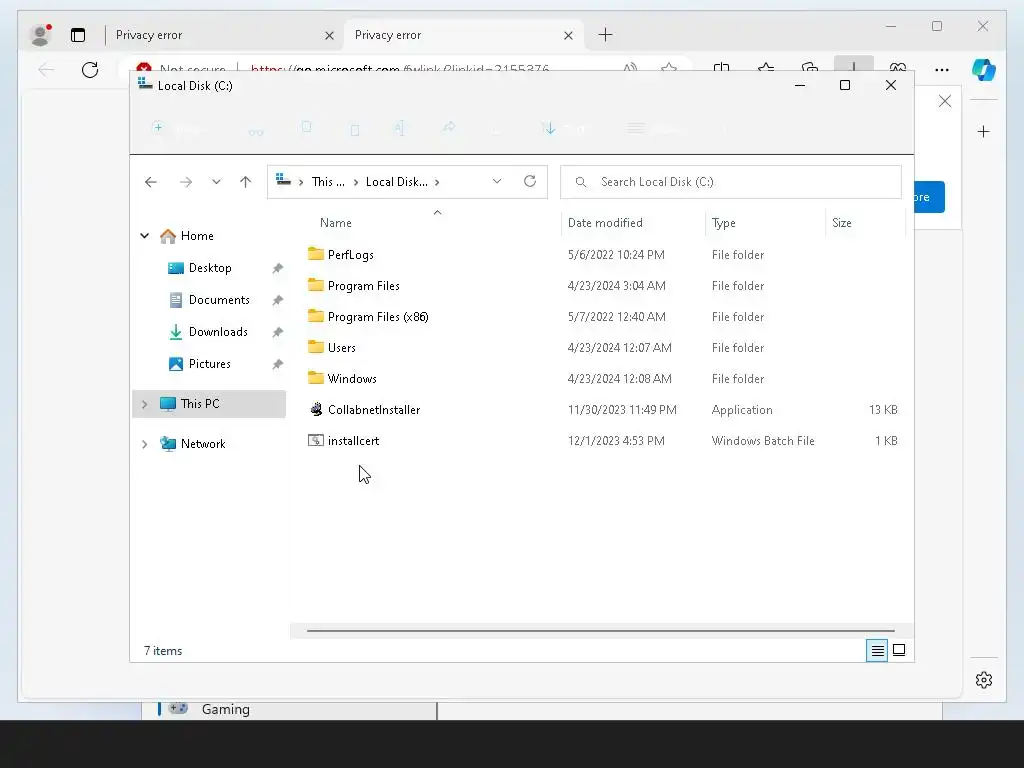Click the '7 items' status bar text
This screenshot has width=1024, height=768.
(163, 650)
